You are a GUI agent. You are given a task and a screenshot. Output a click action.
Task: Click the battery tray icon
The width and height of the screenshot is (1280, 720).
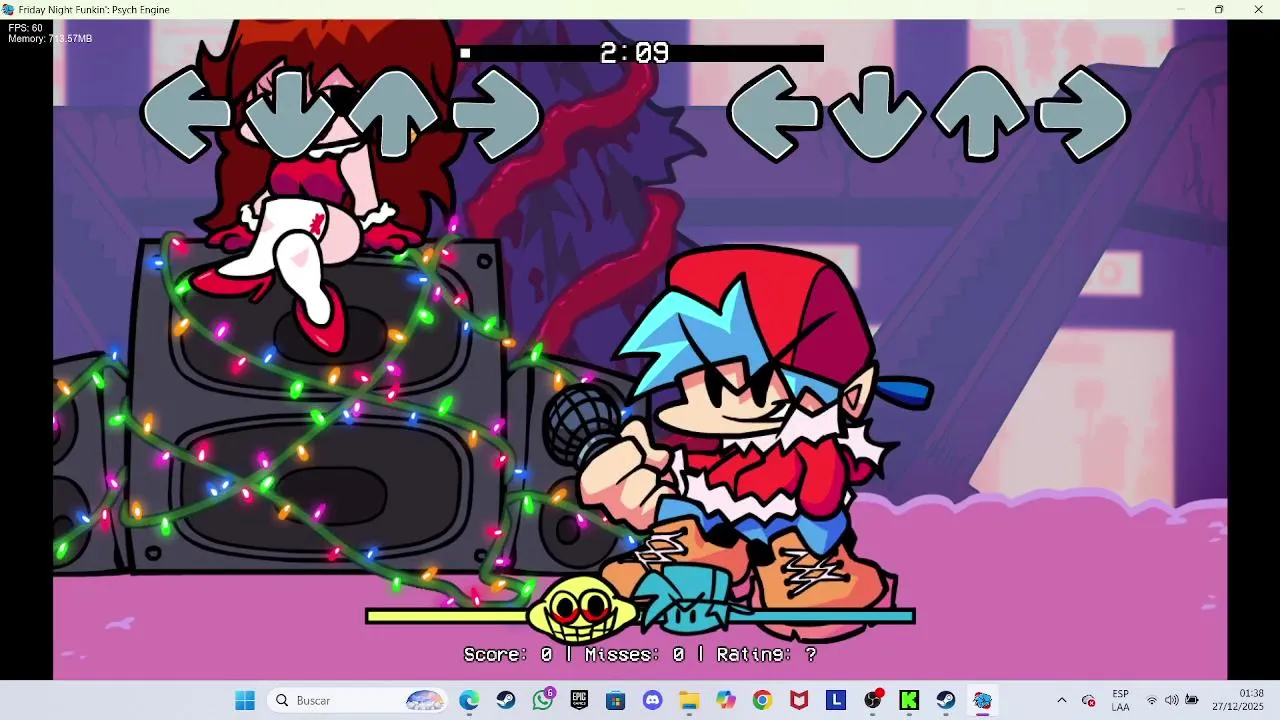1191,700
